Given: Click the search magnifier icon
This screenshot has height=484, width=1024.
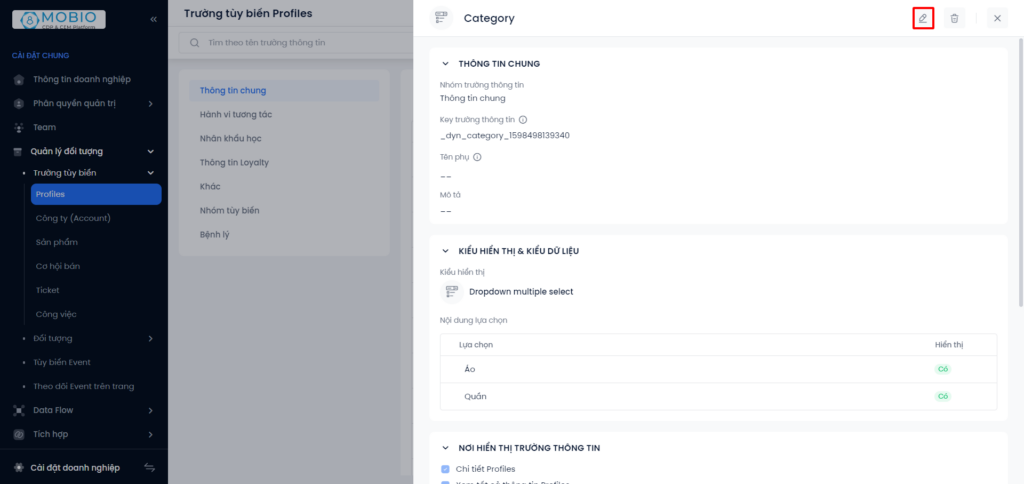Looking at the screenshot, I should click(195, 42).
